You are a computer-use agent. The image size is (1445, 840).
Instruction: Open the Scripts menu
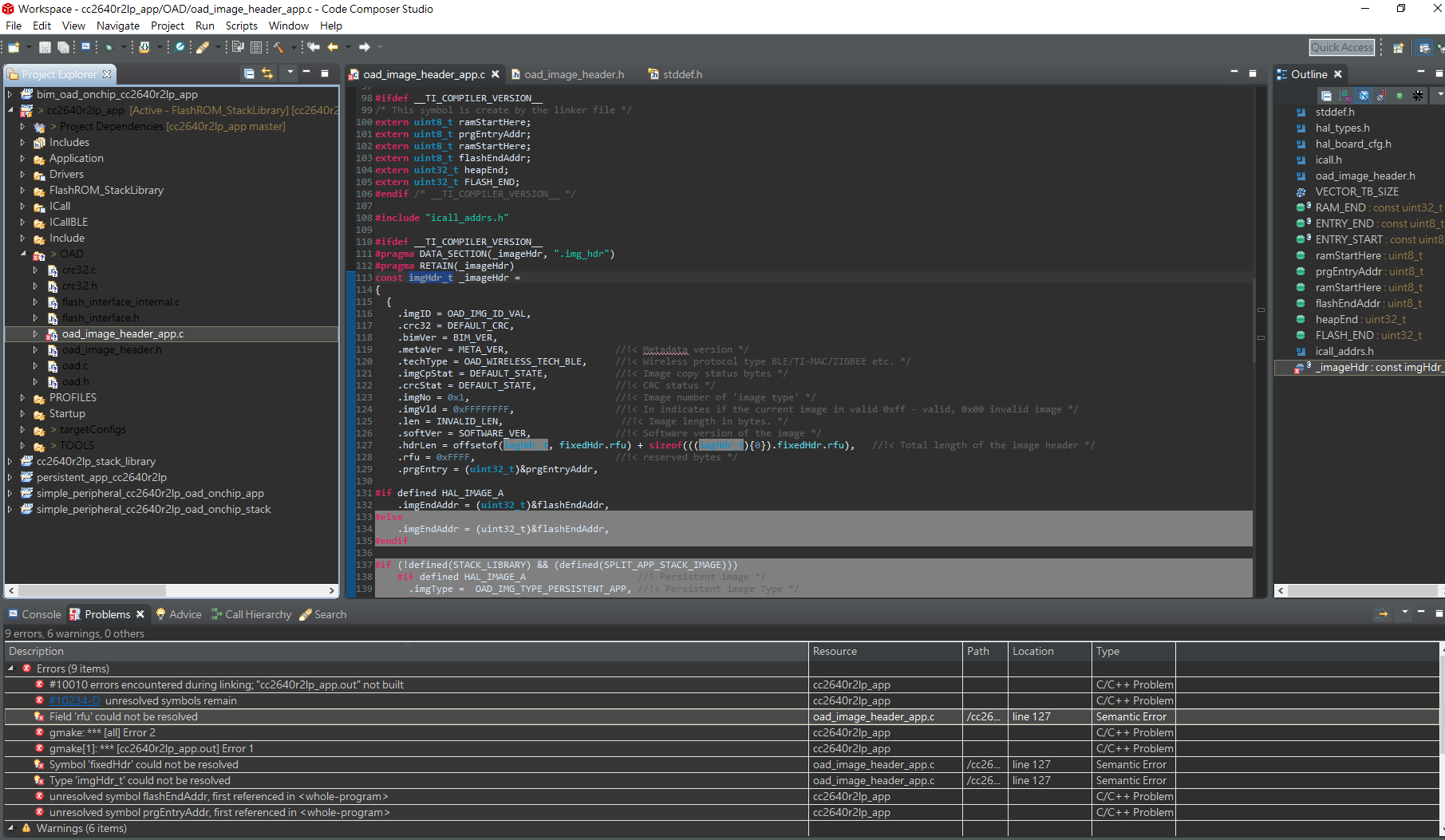[x=241, y=26]
